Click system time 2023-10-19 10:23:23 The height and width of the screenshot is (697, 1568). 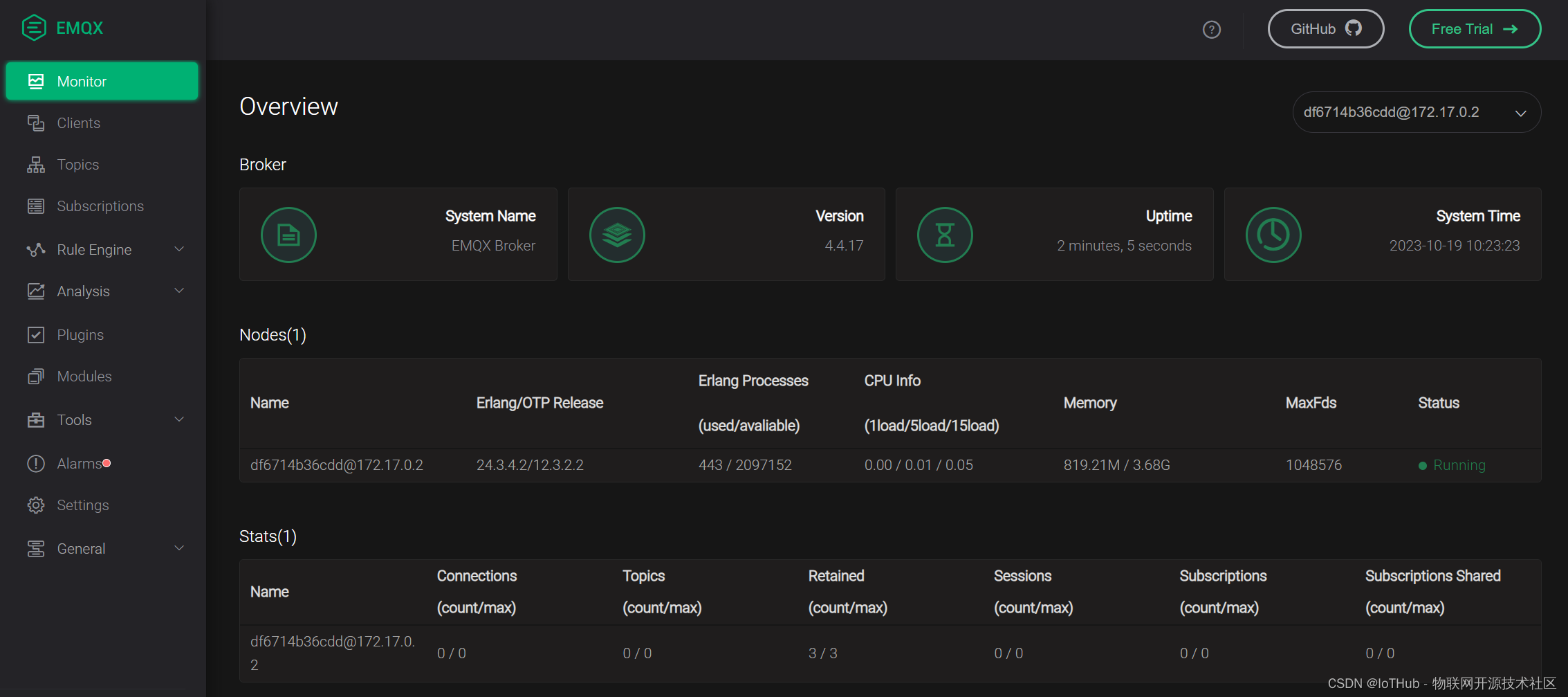tap(1455, 246)
